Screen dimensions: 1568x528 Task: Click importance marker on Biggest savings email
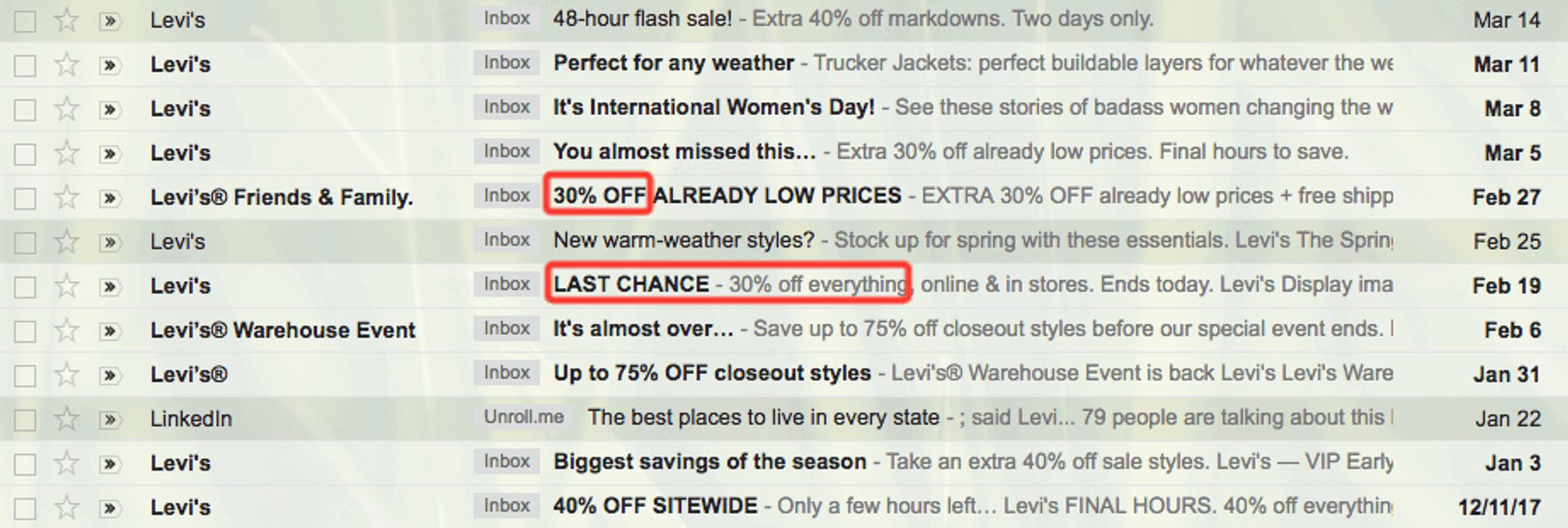109,463
